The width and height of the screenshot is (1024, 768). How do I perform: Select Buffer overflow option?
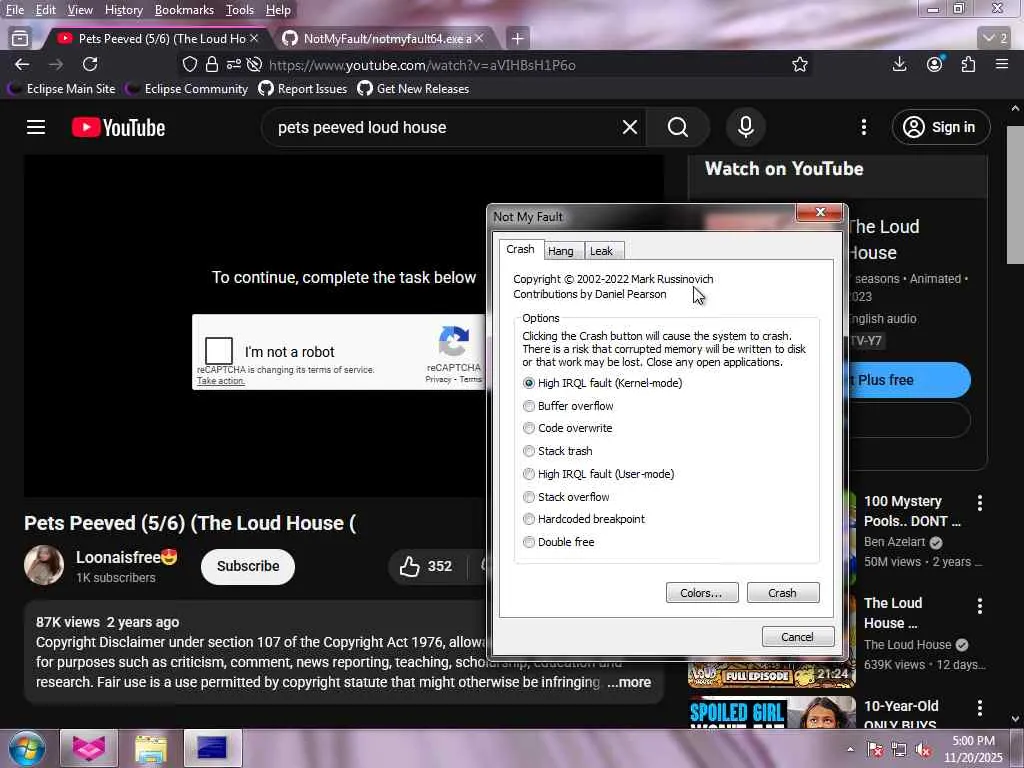click(528, 406)
